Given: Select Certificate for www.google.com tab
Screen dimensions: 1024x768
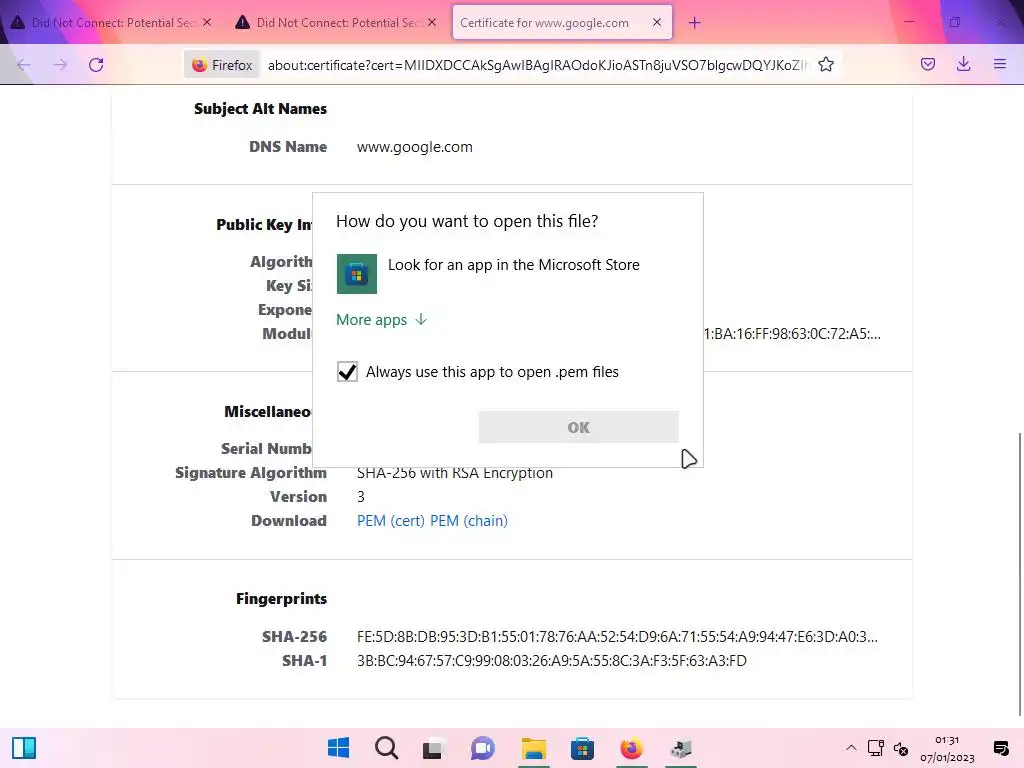Looking at the screenshot, I should tap(562, 23).
